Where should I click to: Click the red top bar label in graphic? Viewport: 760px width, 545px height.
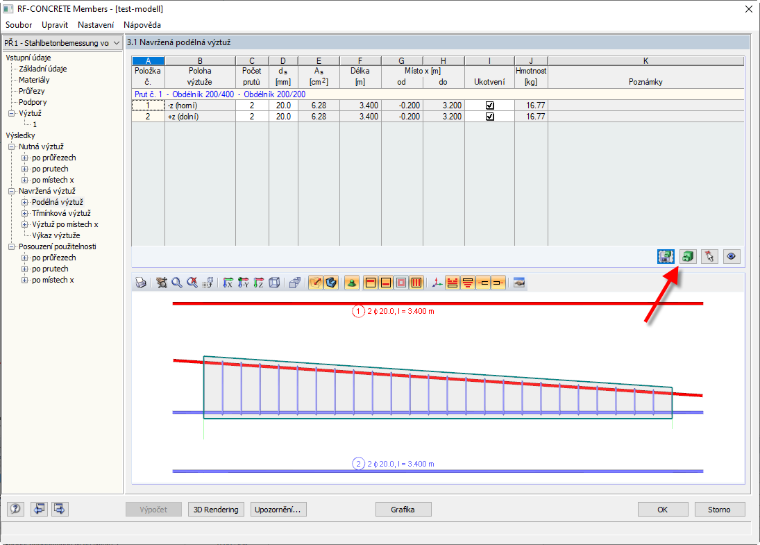(393, 311)
